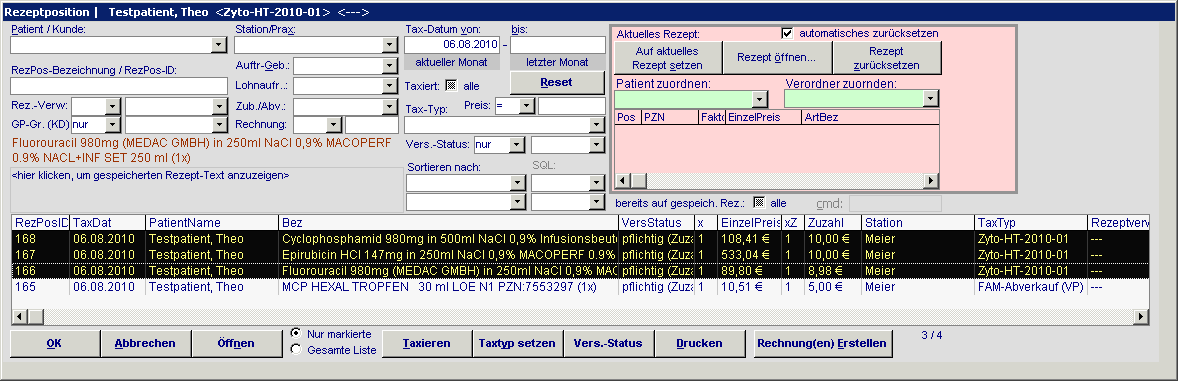Click the Station column header
Image resolution: width=1178 pixels, height=381 pixels.
(917, 222)
